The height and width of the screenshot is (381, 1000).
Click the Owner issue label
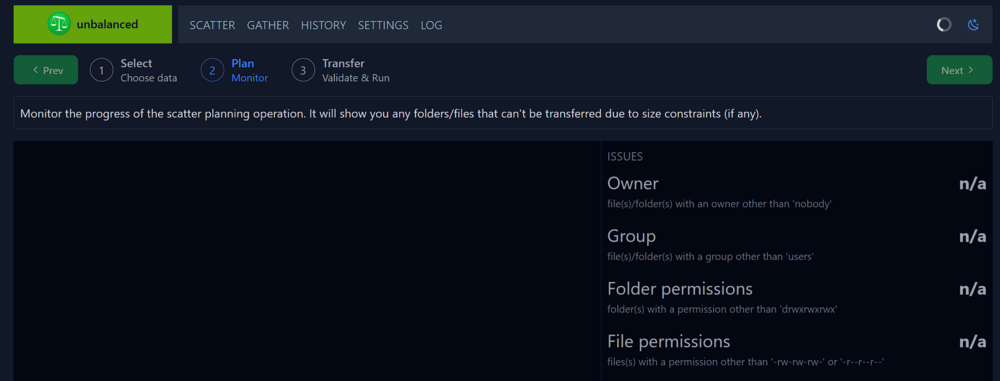click(x=633, y=184)
